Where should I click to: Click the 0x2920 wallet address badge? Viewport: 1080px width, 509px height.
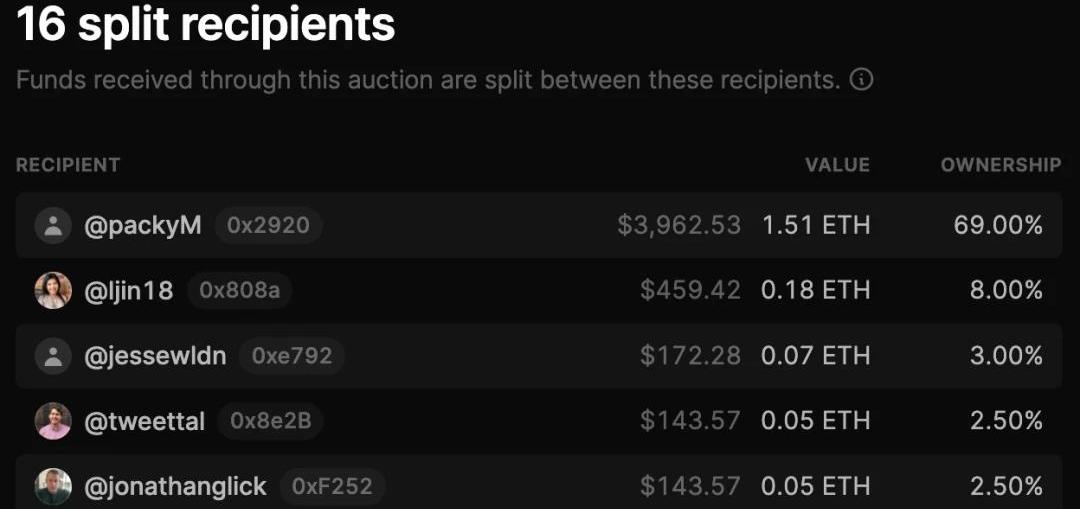[268, 225]
